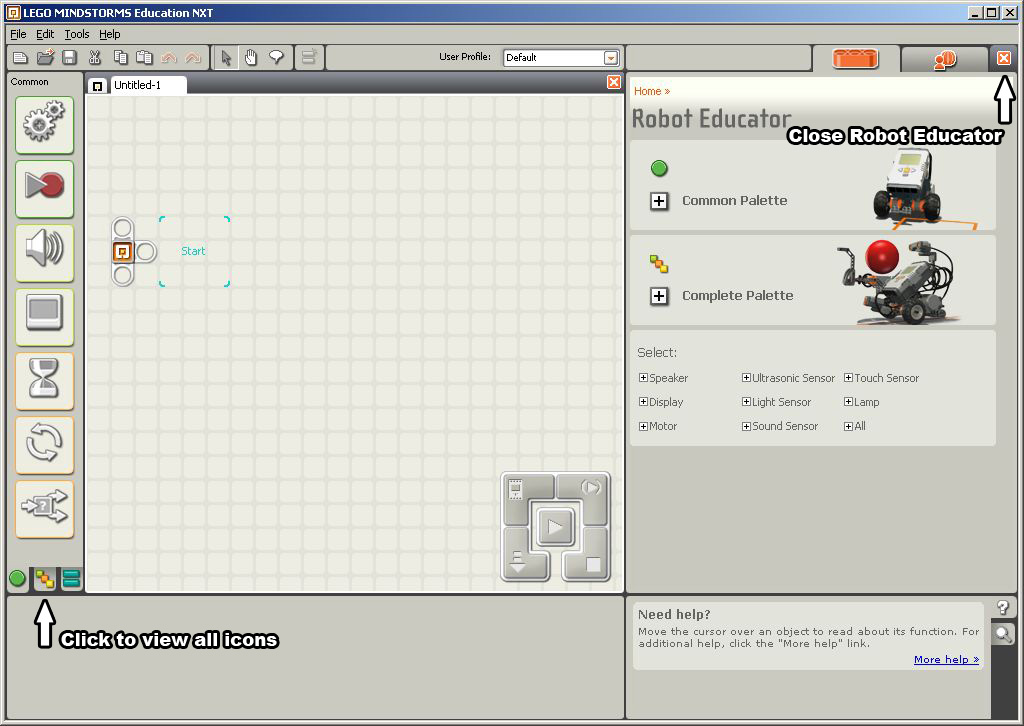
Task: Pick the Wait block hourglass icon
Action: click(x=44, y=381)
